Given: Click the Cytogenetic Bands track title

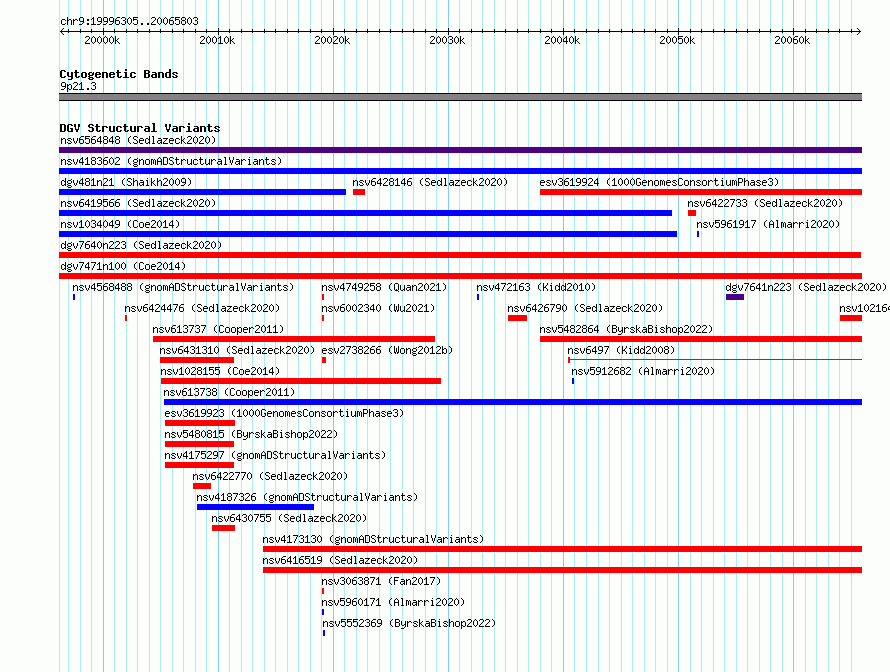Looking at the screenshot, I should point(119,74).
